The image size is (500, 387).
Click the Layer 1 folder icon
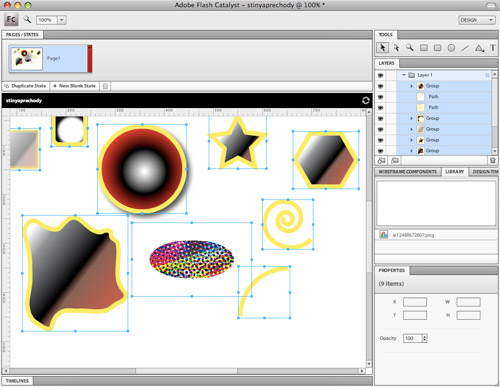tap(412, 75)
